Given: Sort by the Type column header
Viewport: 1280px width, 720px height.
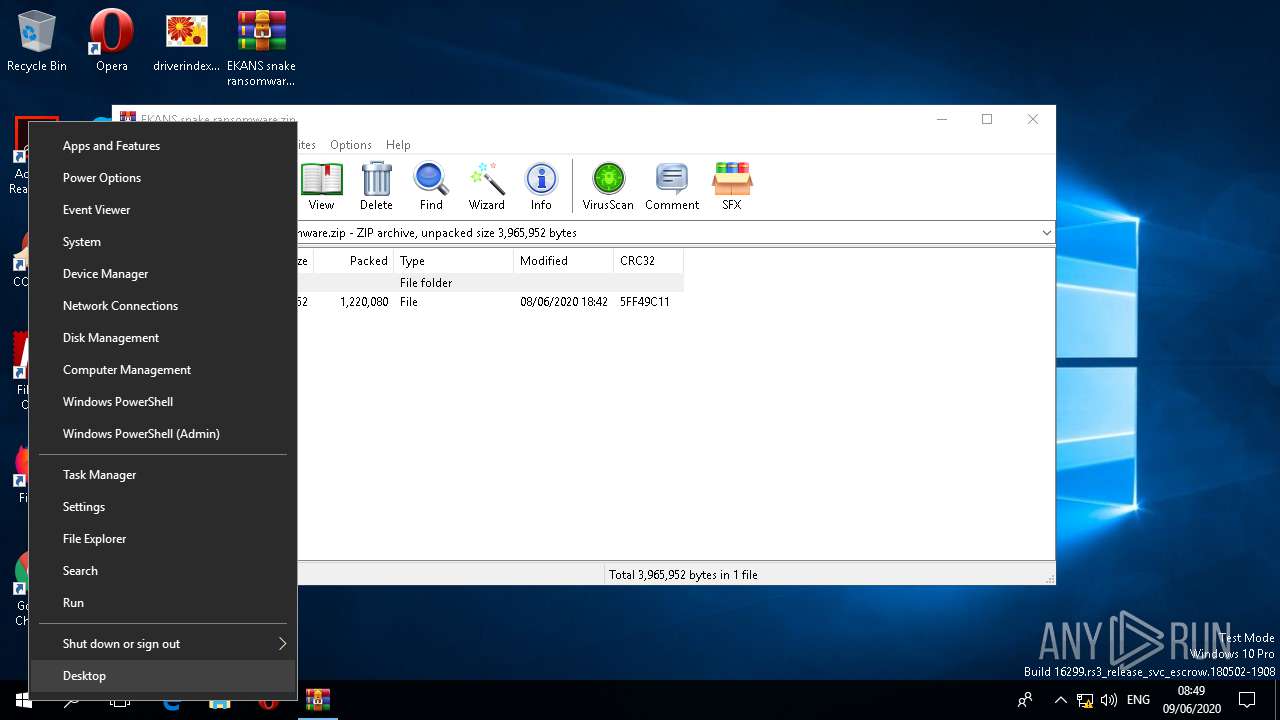Looking at the screenshot, I should (453, 261).
